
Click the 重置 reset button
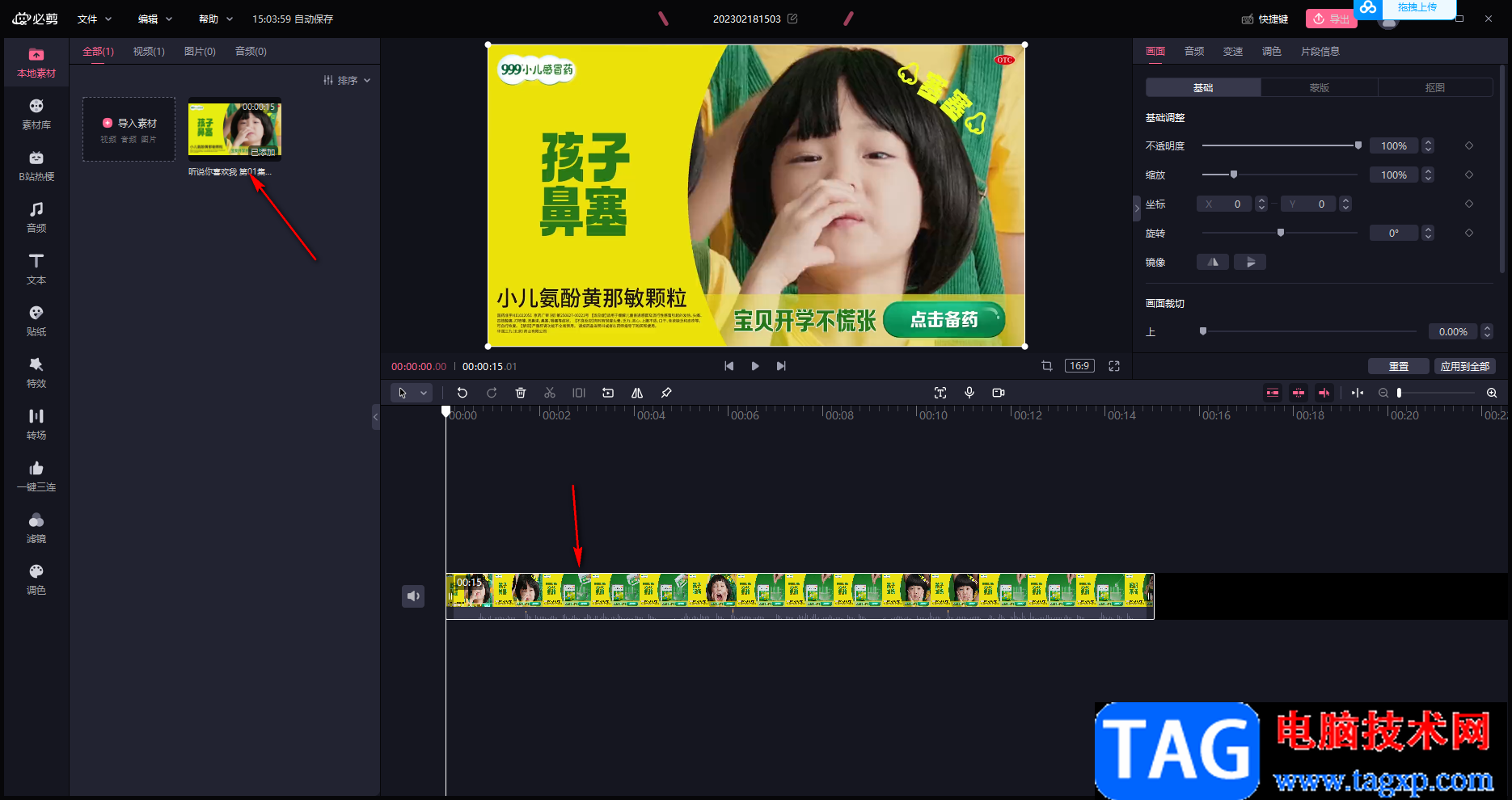(1399, 366)
